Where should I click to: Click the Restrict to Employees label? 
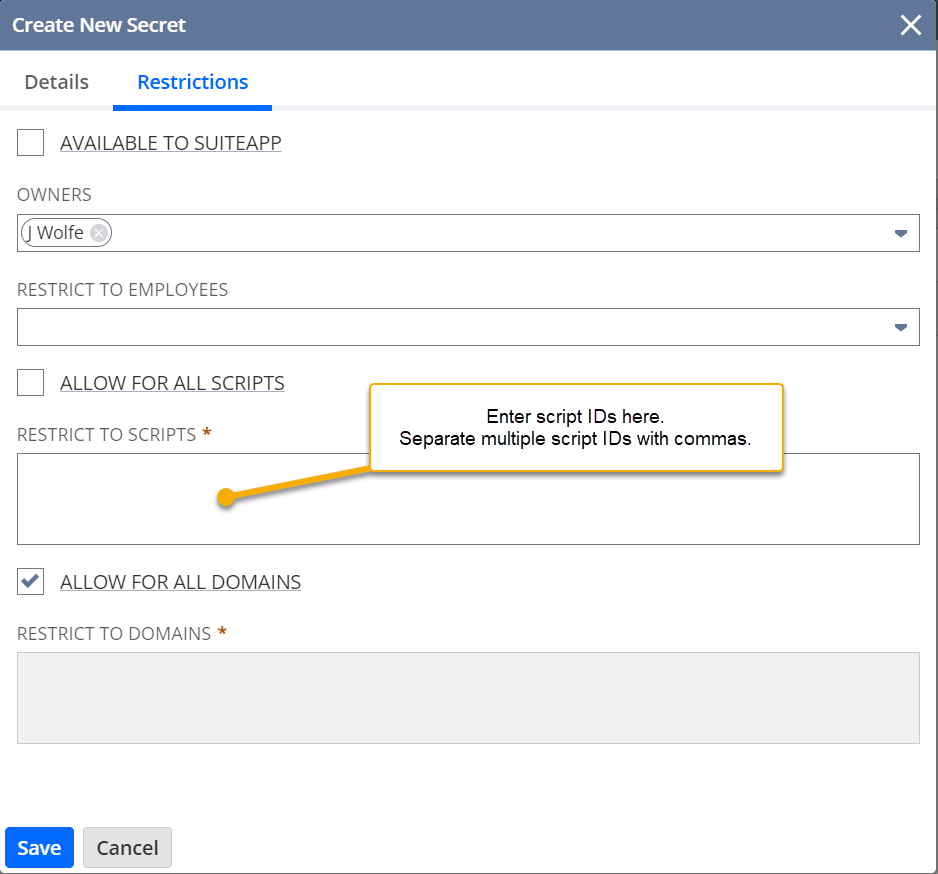[x=123, y=290]
